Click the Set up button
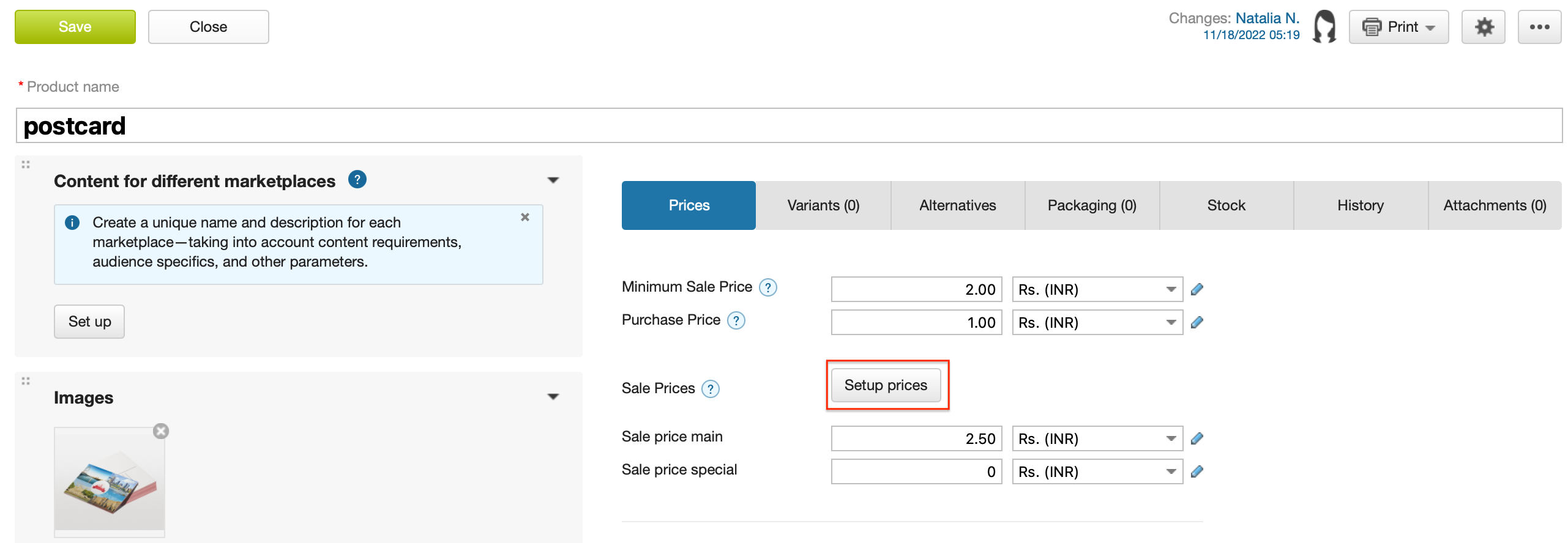1568x543 pixels. coord(89,322)
